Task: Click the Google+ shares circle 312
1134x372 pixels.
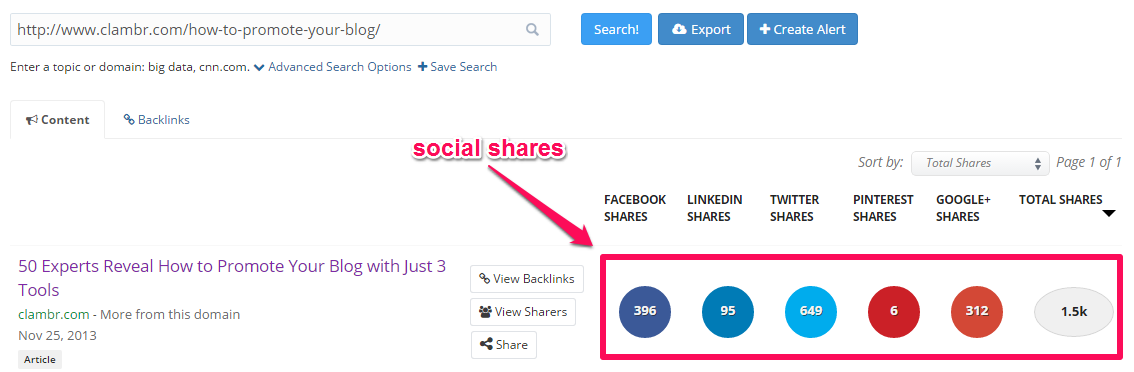Action: pos(977,310)
